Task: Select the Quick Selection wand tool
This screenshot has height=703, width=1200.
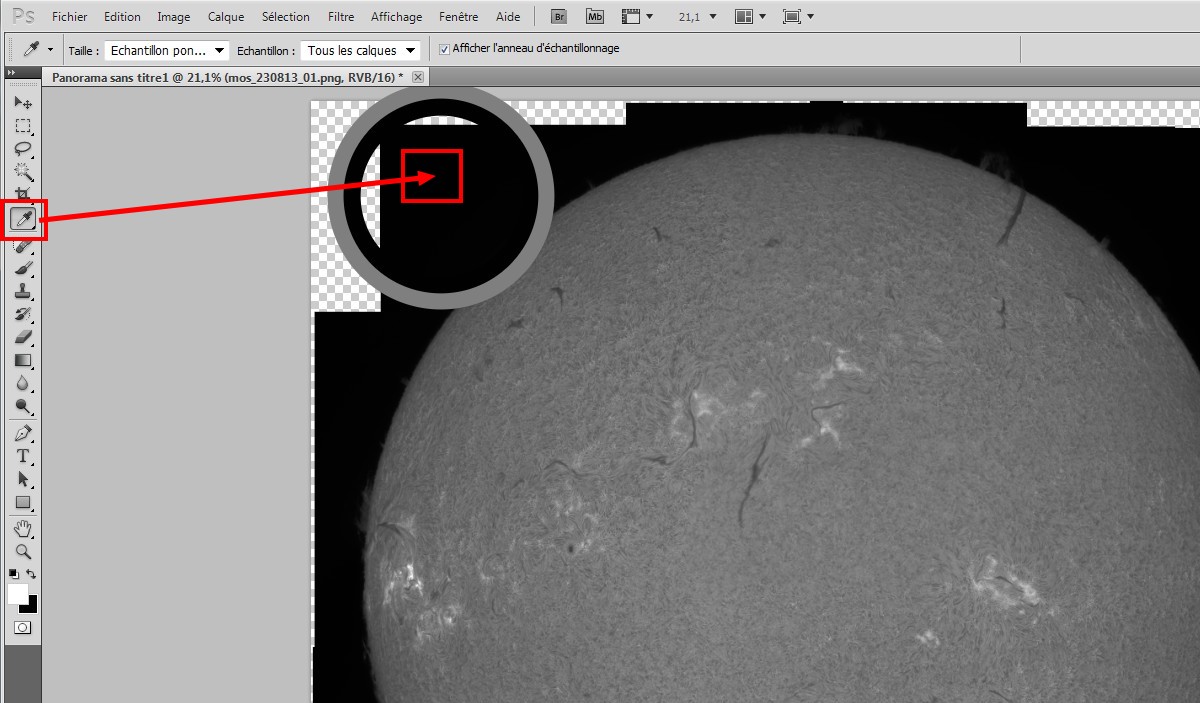Action: (22, 172)
